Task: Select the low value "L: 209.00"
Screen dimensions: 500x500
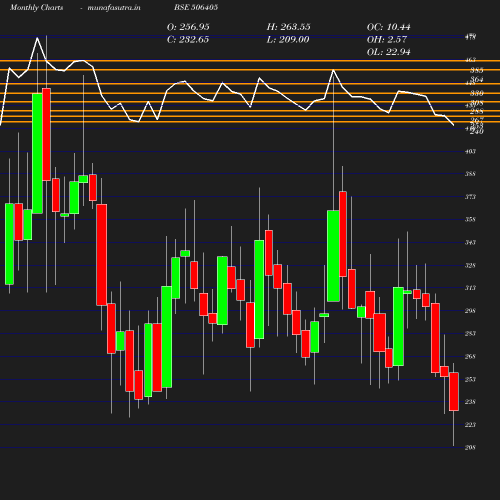Action: (x=288, y=40)
